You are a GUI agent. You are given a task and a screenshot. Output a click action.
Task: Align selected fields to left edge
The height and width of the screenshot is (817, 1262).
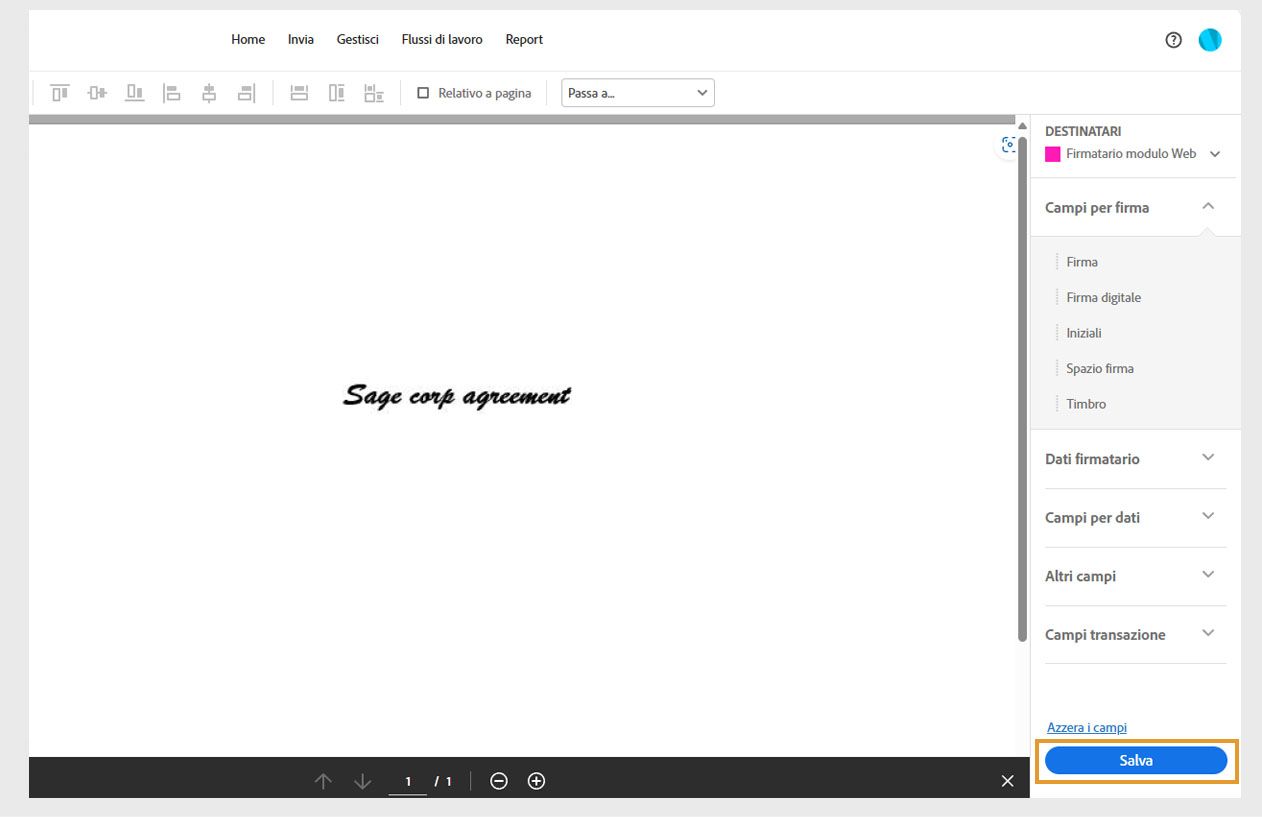tap(172, 93)
